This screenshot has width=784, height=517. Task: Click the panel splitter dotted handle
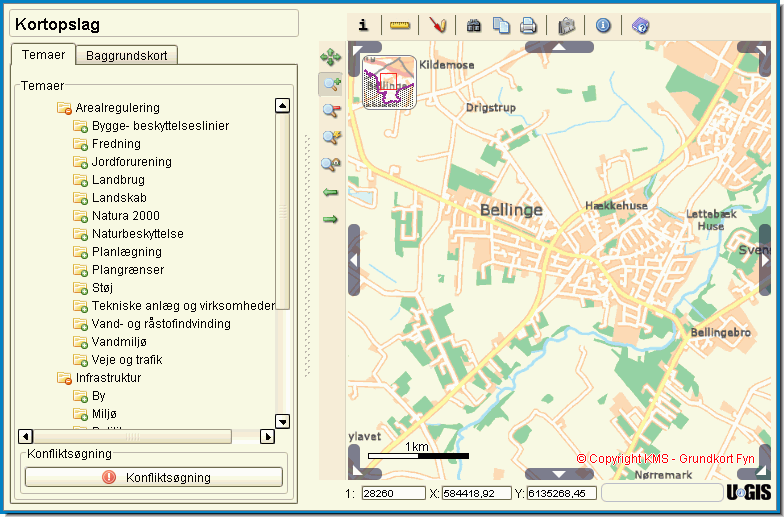308,255
